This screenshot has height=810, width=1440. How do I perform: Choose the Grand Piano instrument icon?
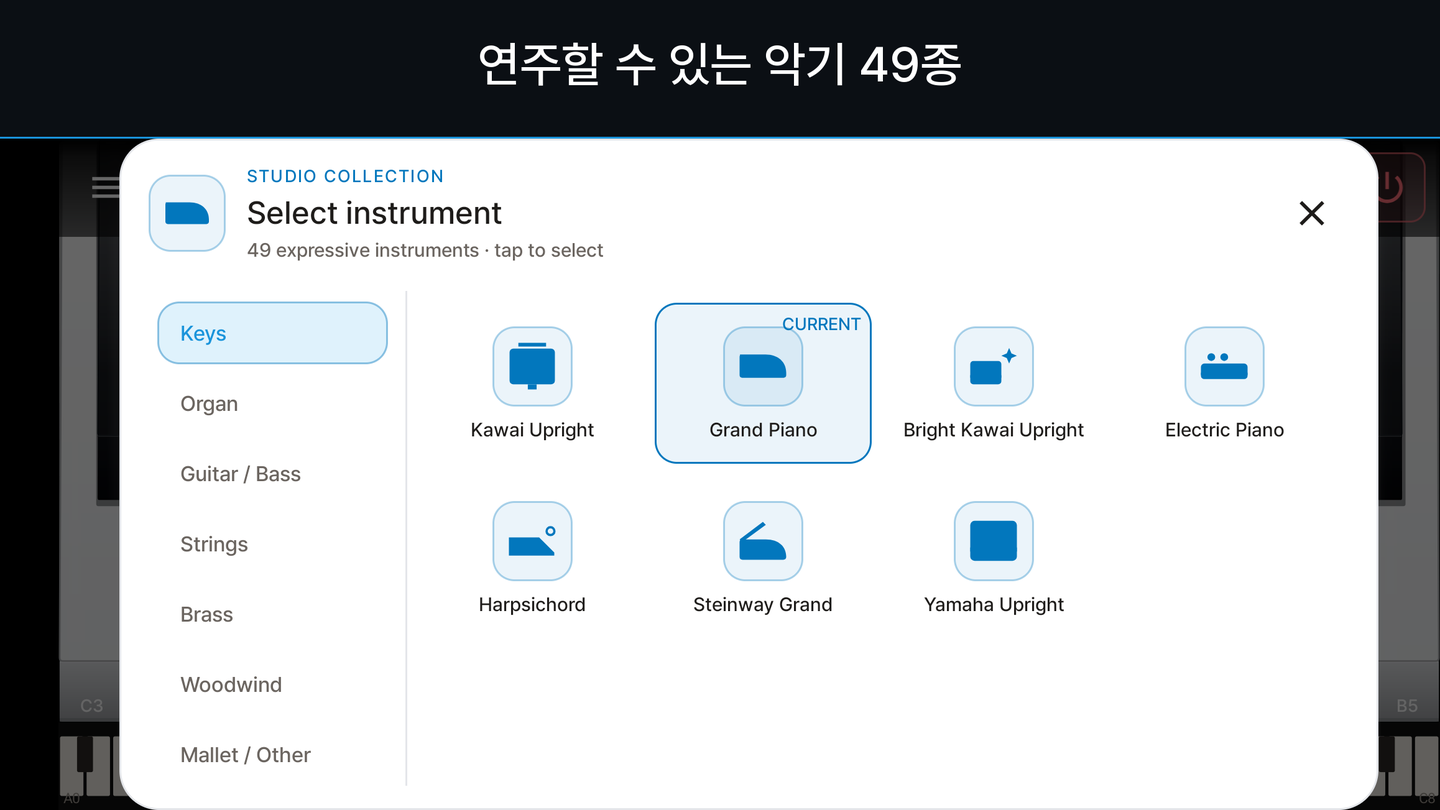tap(763, 366)
